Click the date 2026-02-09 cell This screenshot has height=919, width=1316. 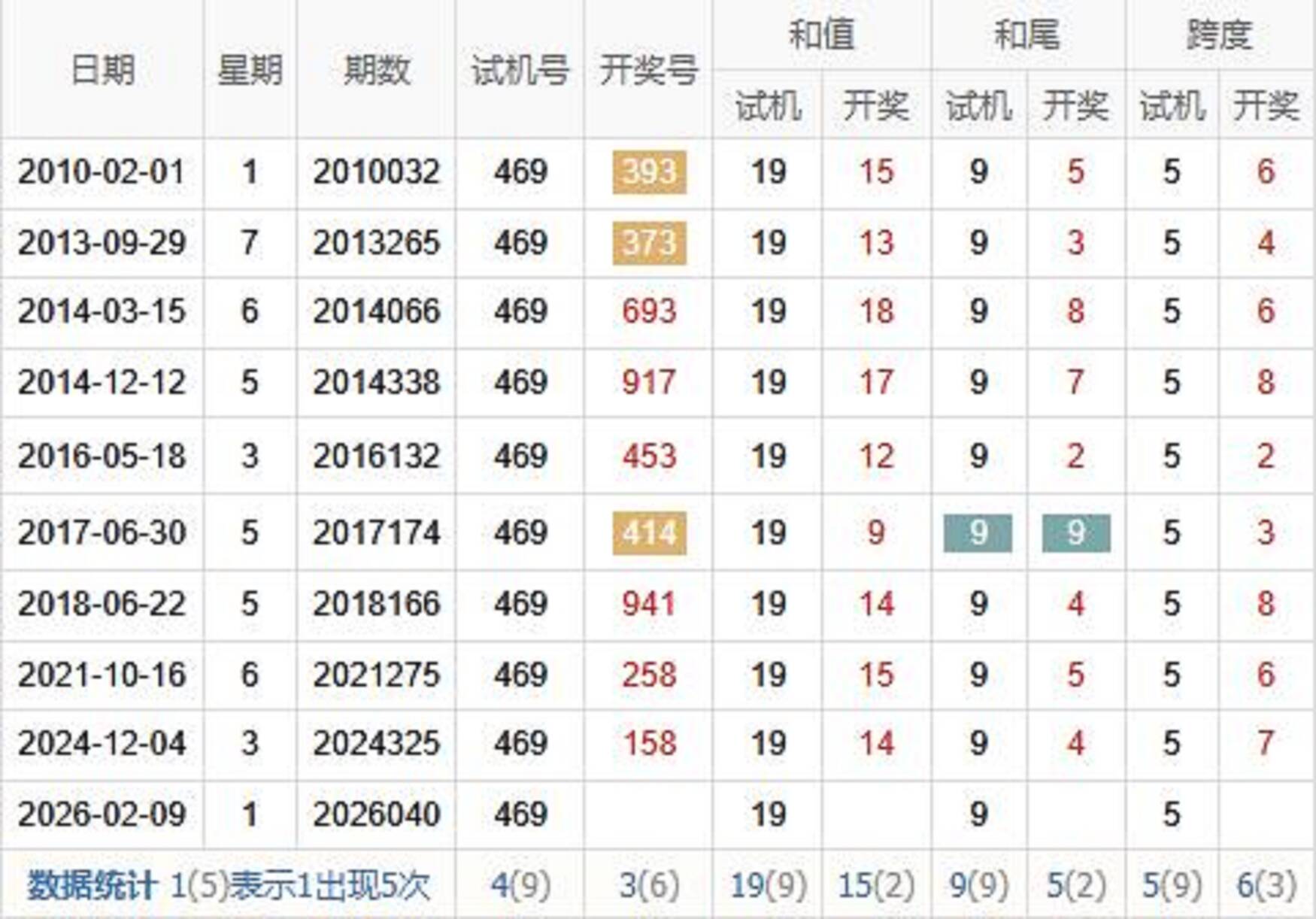pyautogui.click(x=102, y=814)
